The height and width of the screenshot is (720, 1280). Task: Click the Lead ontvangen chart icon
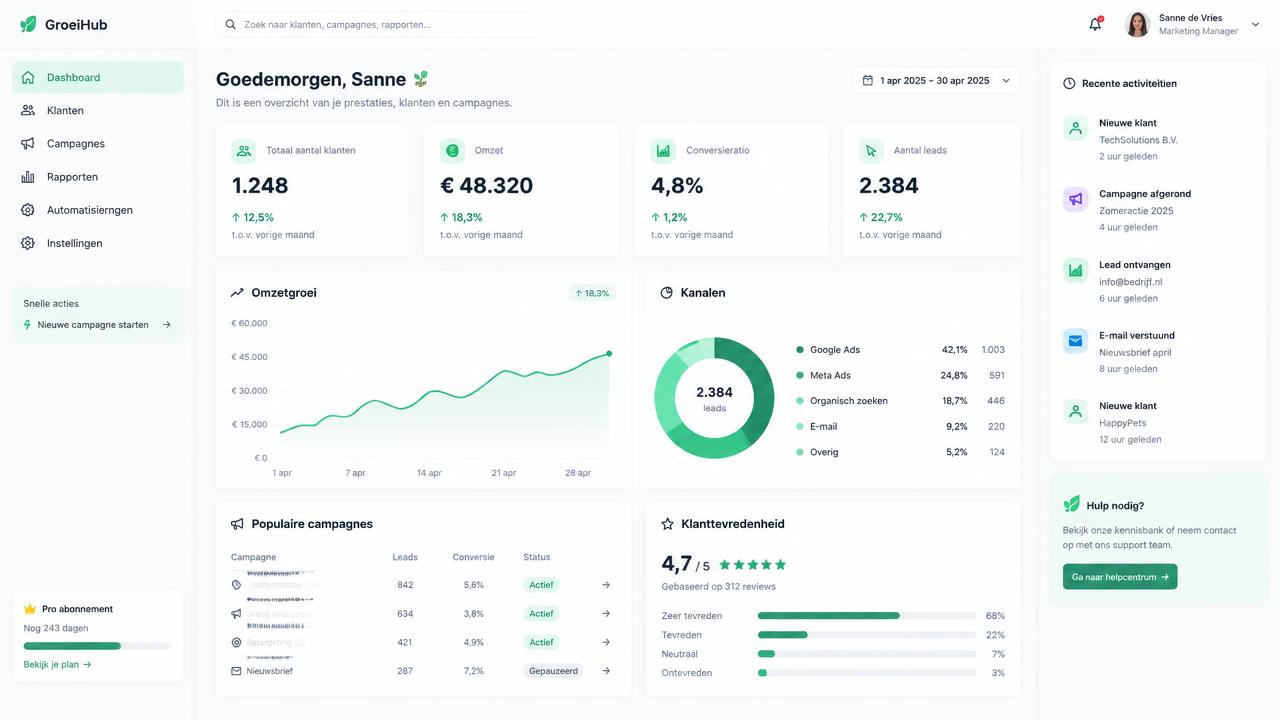(x=1075, y=270)
